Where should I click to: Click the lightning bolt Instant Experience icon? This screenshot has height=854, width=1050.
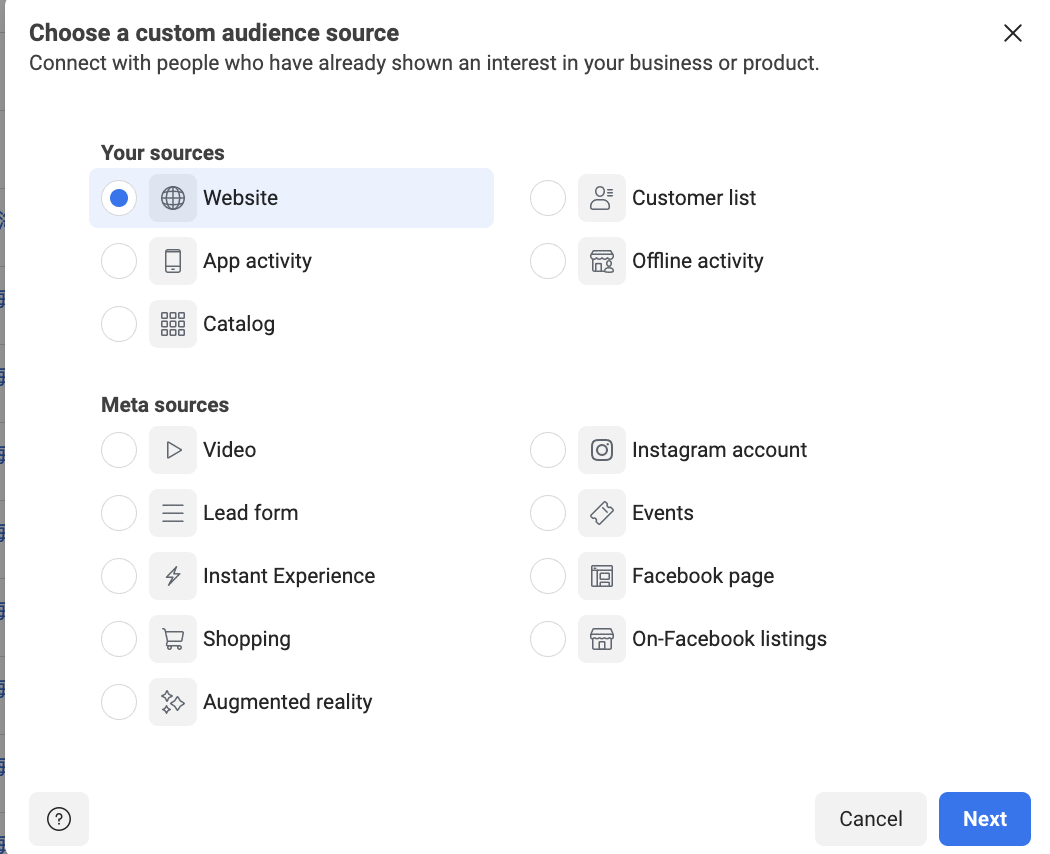(x=173, y=576)
